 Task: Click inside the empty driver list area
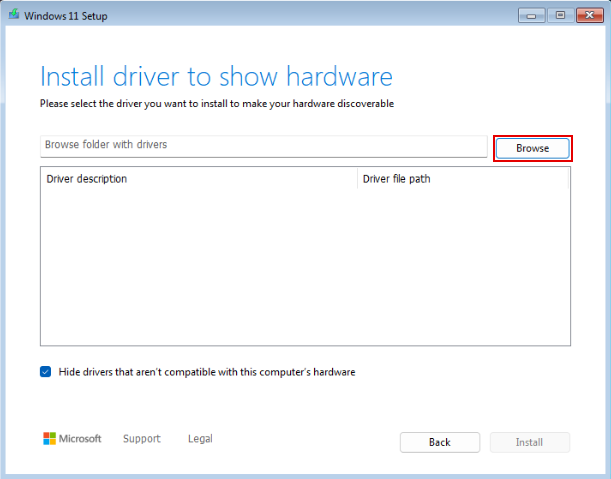click(304, 268)
